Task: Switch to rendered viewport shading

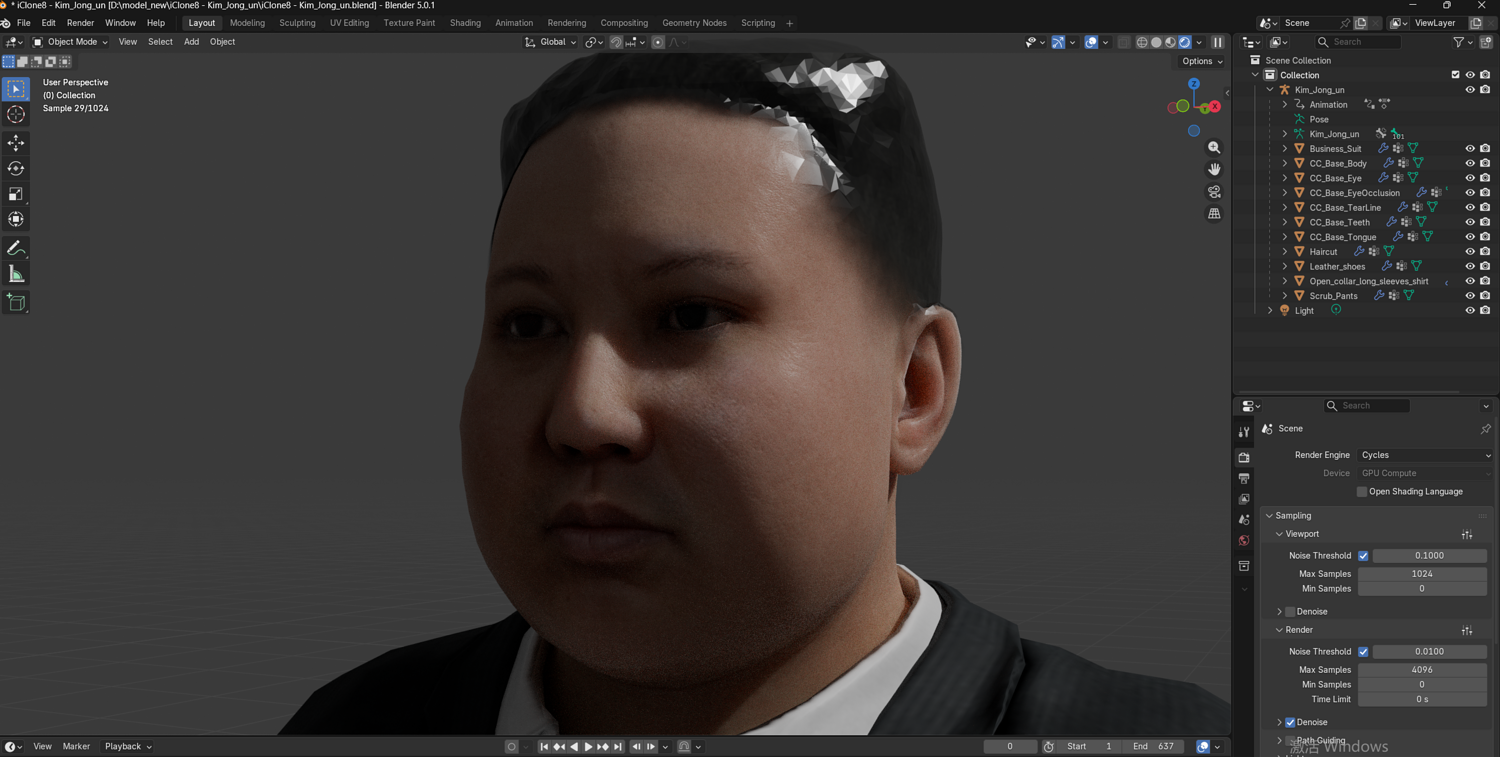Action: pyautogui.click(x=1184, y=42)
